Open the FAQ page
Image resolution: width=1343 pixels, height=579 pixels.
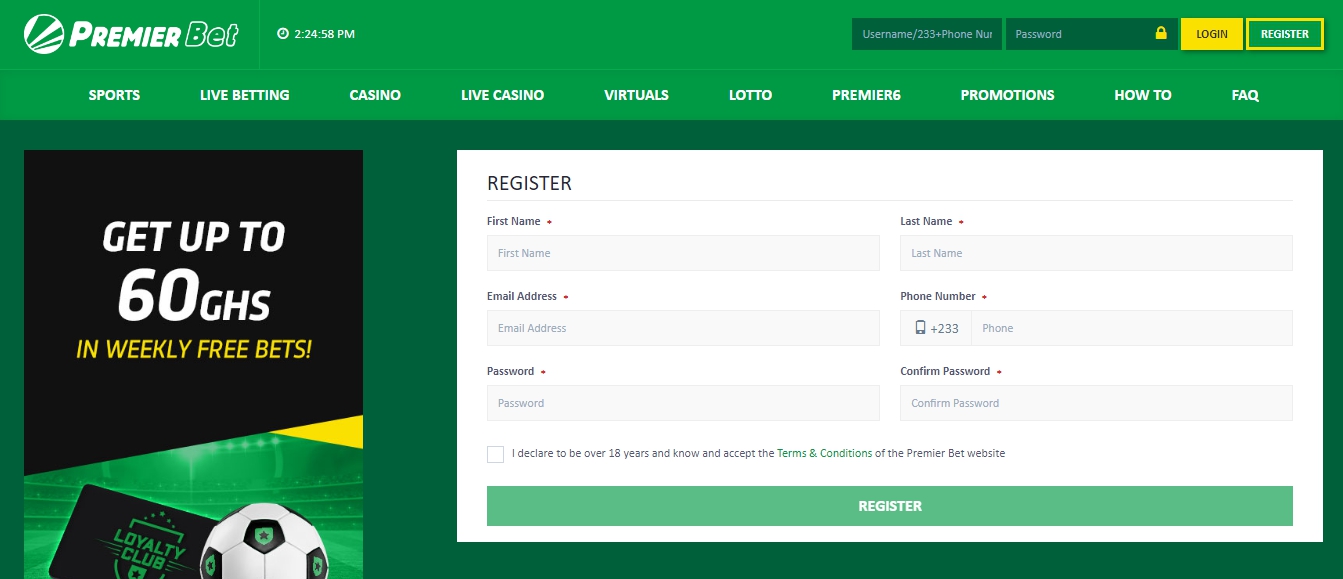[x=1245, y=95]
